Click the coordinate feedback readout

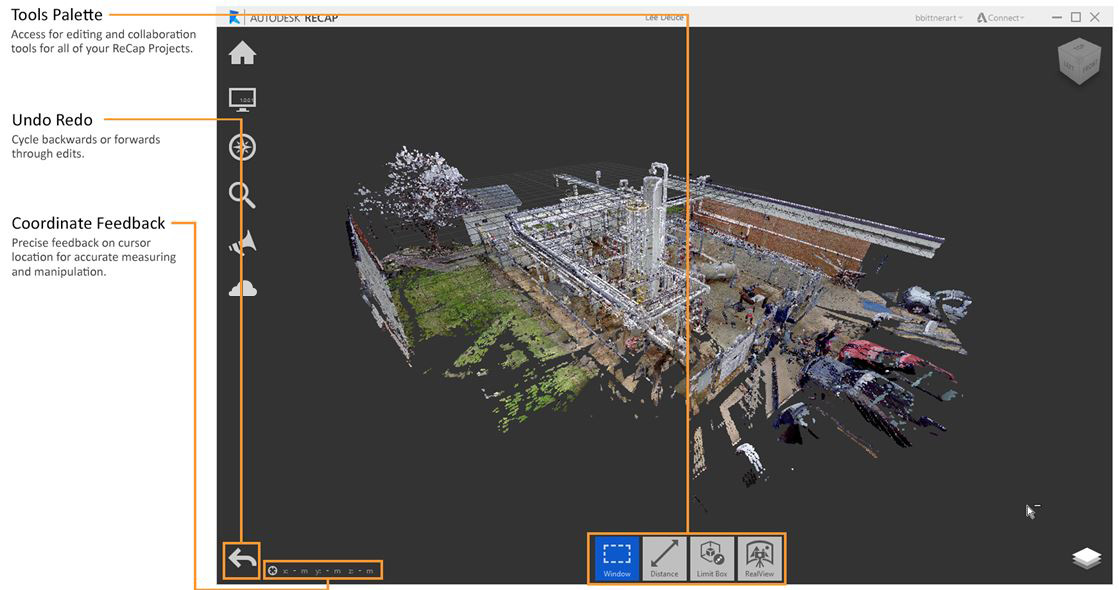tap(323, 570)
